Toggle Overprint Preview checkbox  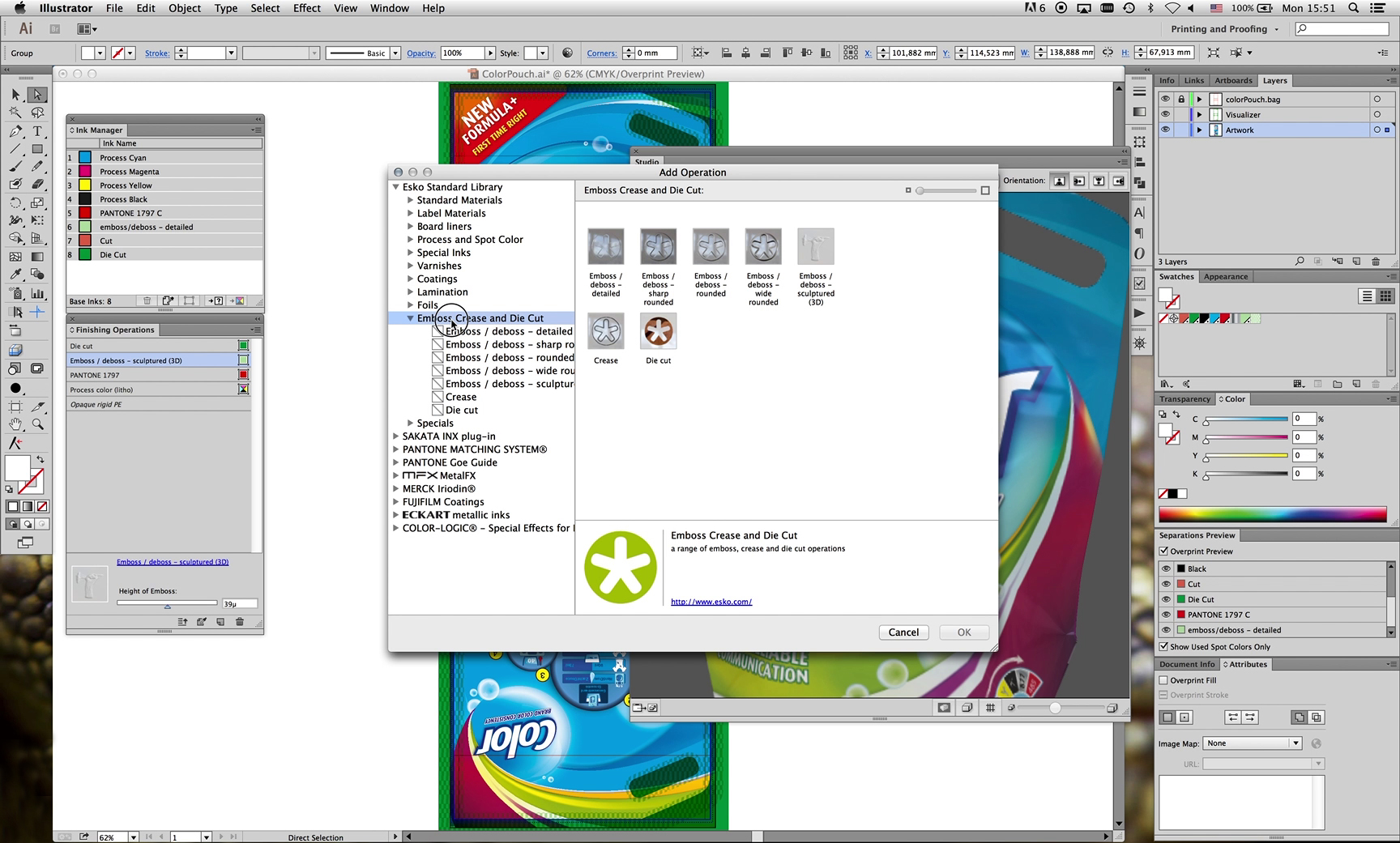(1164, 551)
